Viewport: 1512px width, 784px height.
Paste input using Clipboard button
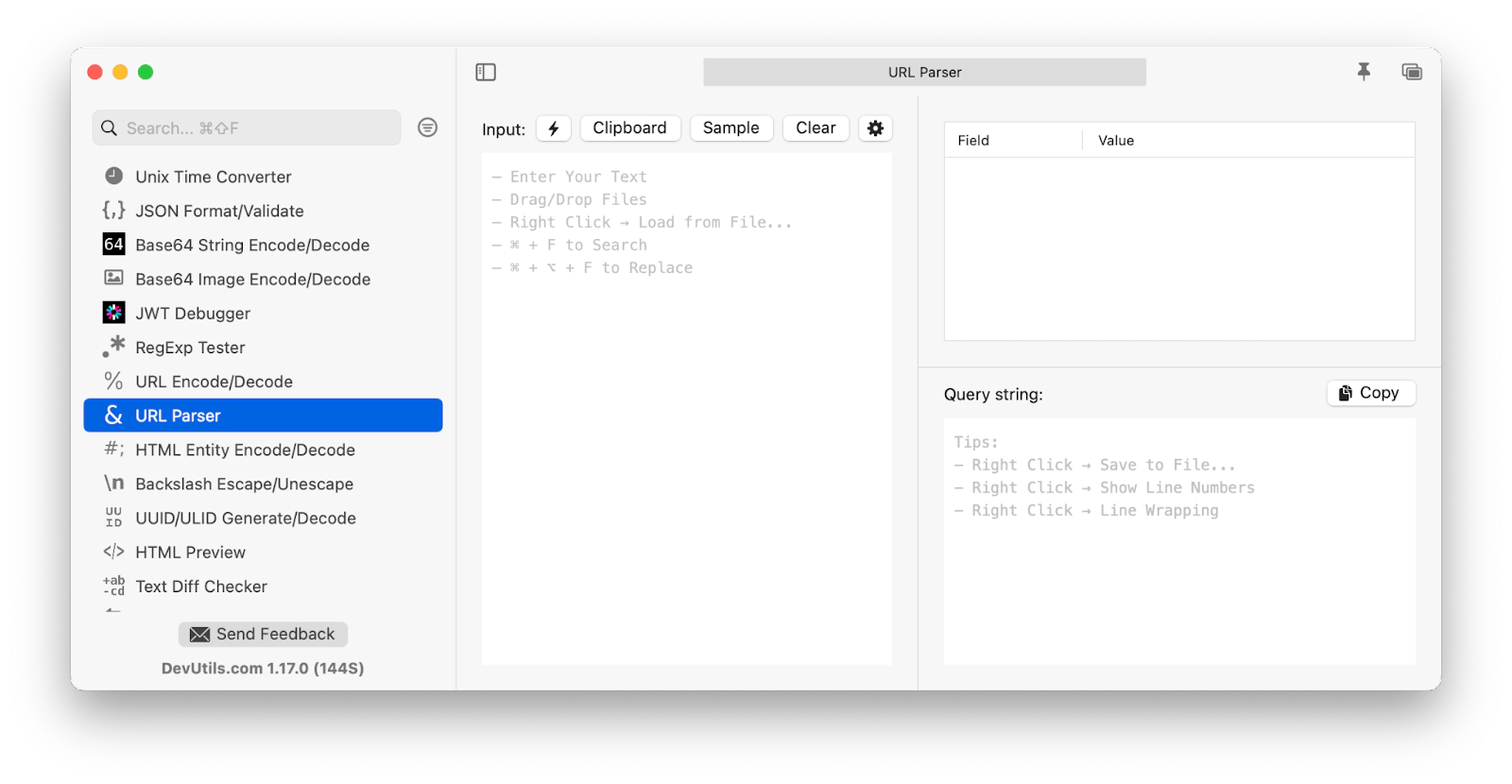(629, 128)
